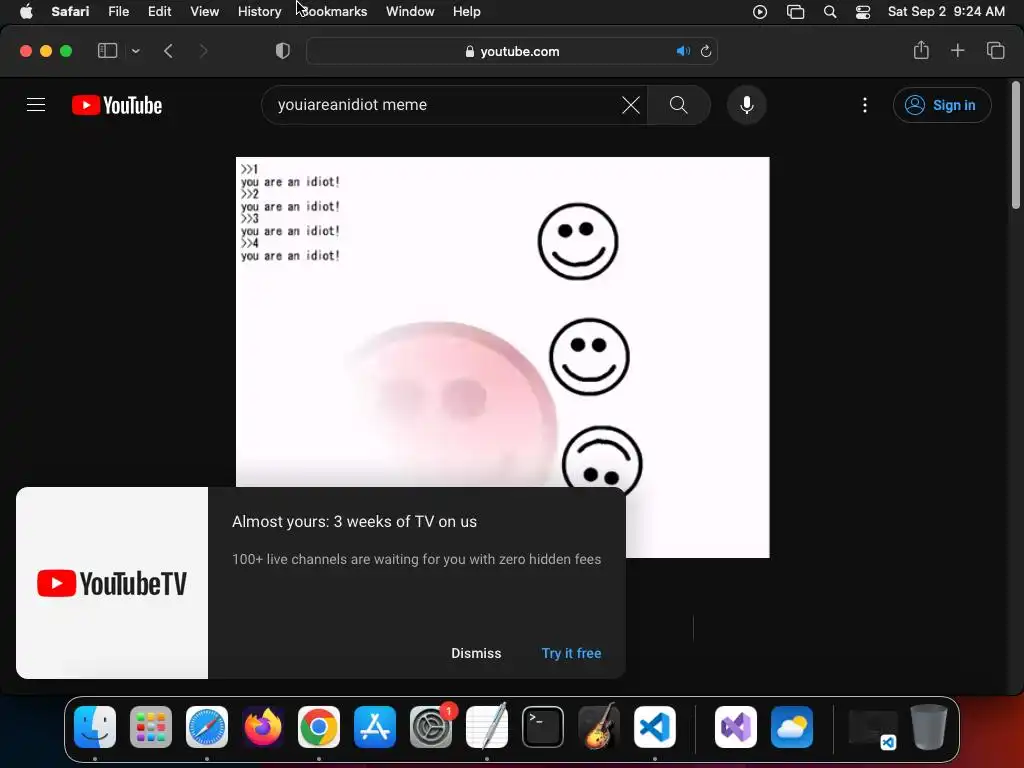Open the YouTube hamburger guide menu
1024x768 pixels.
pyautogui.click(x=36, y=104)
